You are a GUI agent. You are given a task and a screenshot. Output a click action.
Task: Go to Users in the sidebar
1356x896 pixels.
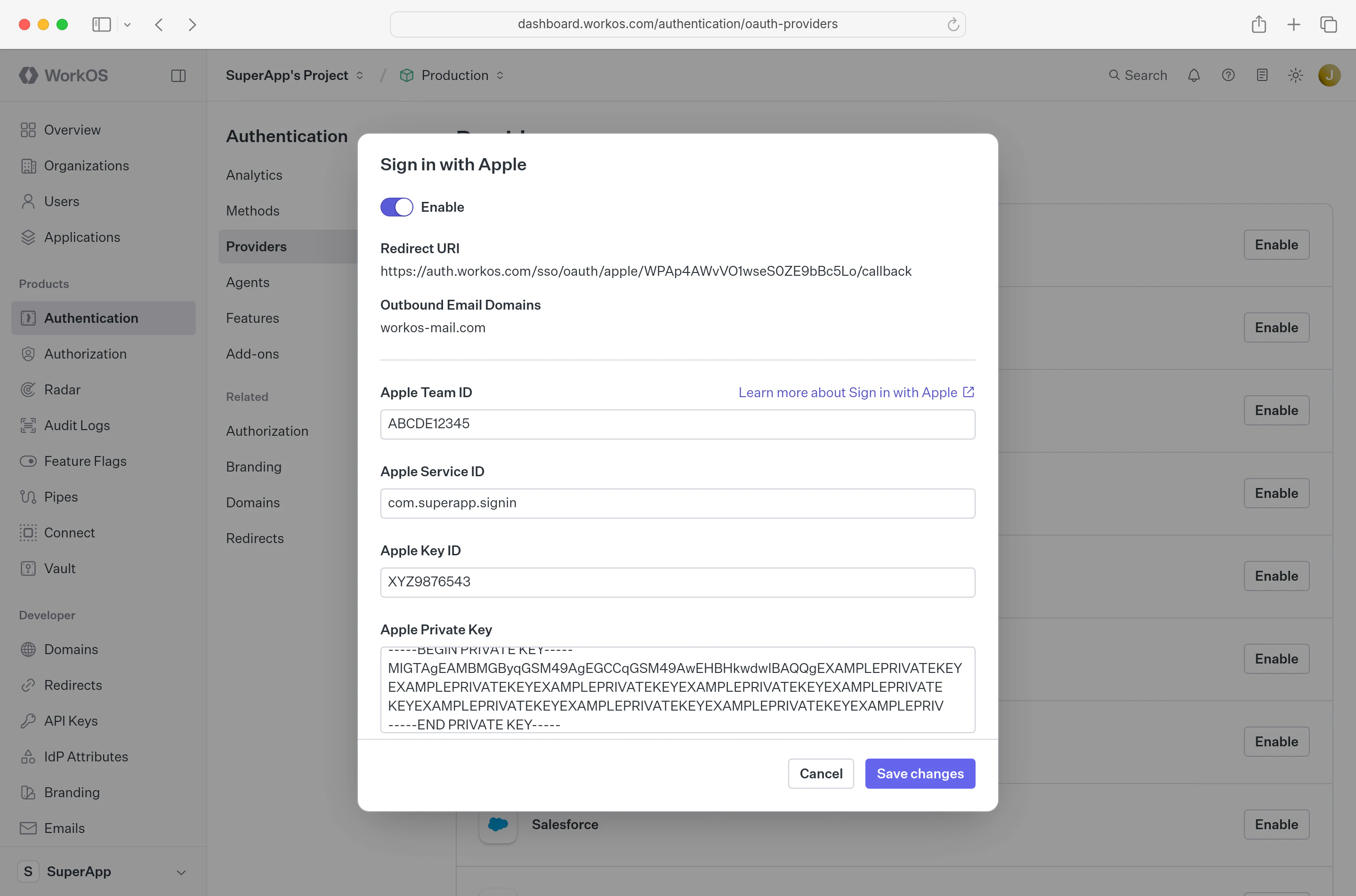point(104,202)
